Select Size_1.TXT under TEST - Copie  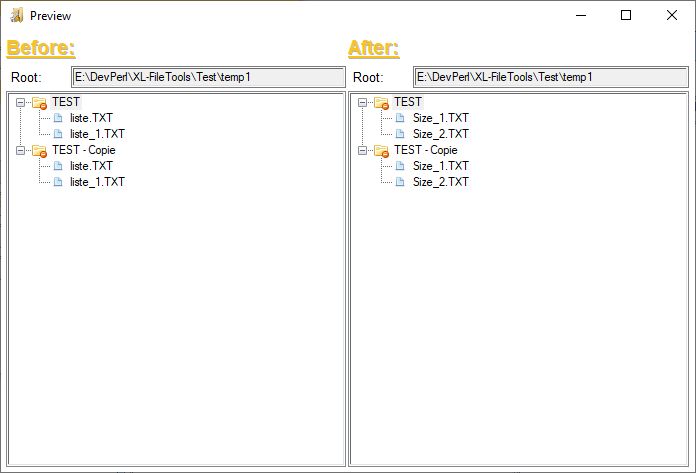(x=440, y=166)
